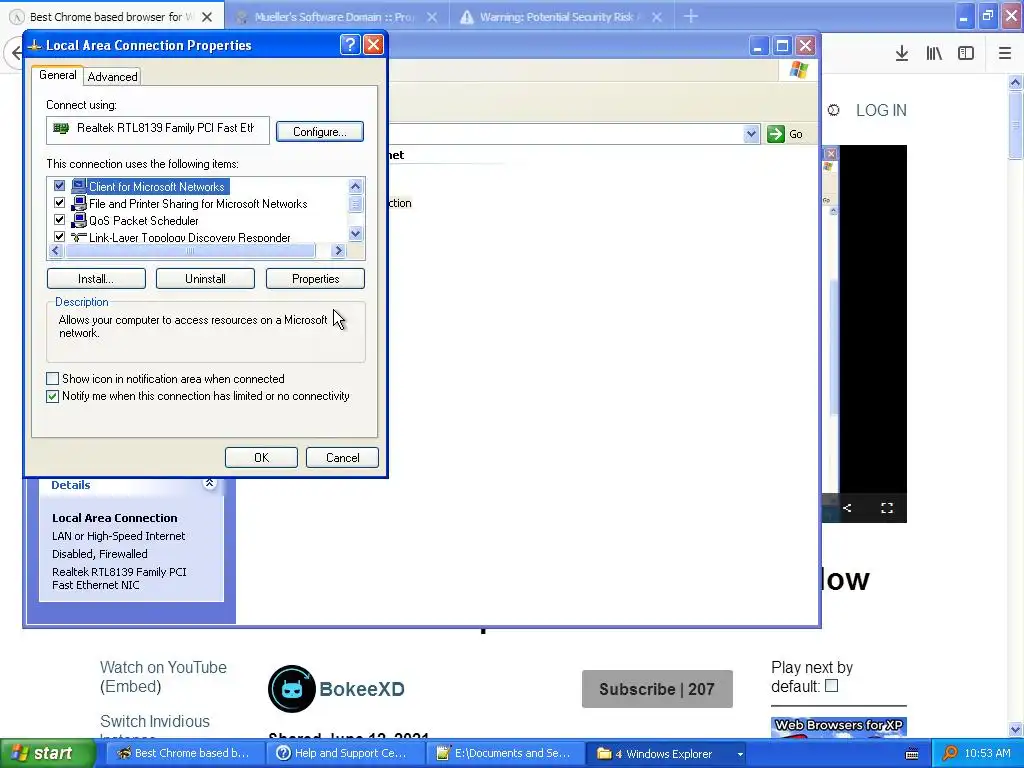Click the Uninstall button

click(x=205, y=279)
